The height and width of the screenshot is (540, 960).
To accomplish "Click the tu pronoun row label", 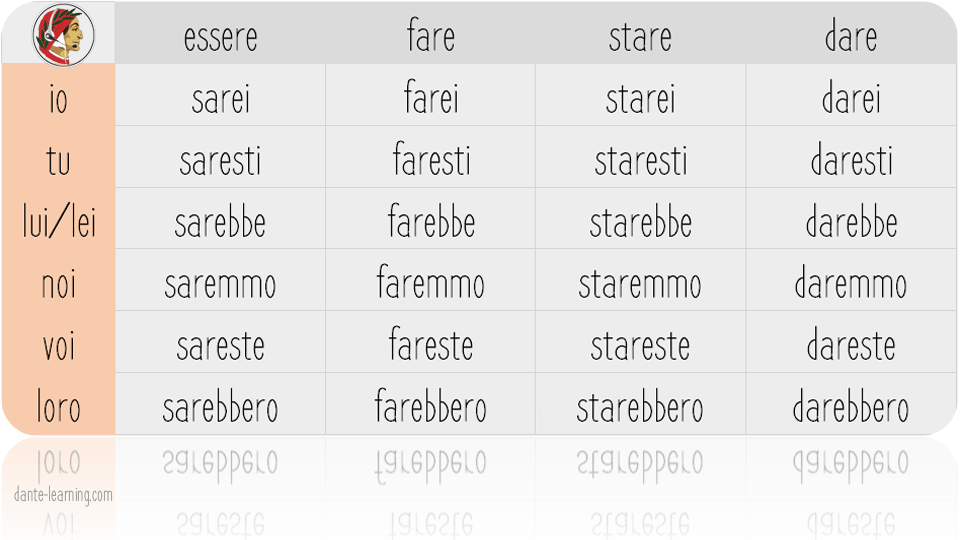I will tap(59, 161).
